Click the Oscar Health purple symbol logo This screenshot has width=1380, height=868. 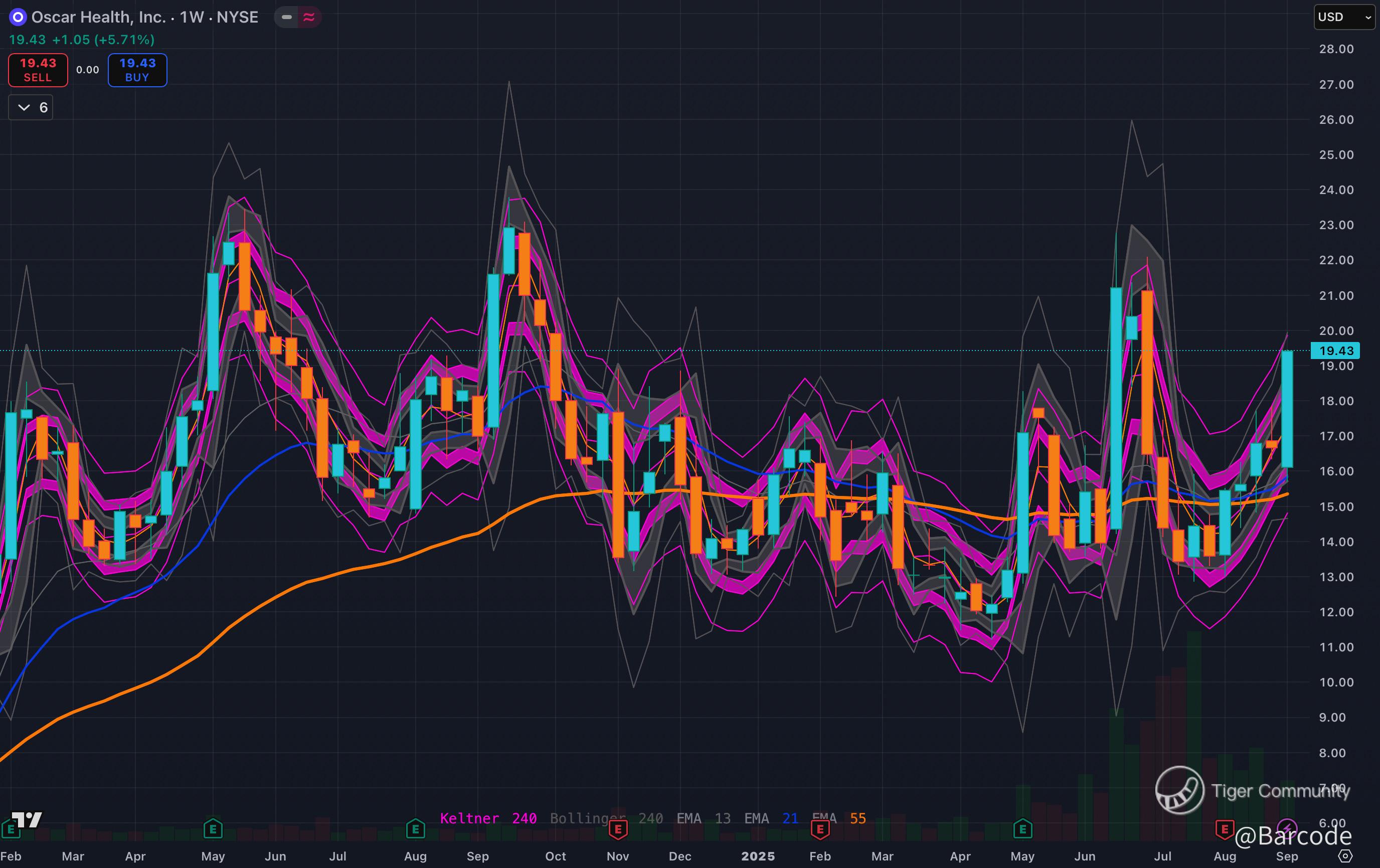tap(18, 17)
